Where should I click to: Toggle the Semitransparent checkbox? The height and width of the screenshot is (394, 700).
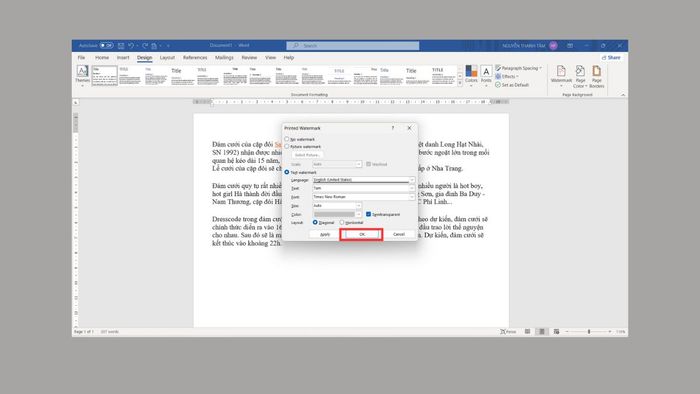click(x=368, y=214)
